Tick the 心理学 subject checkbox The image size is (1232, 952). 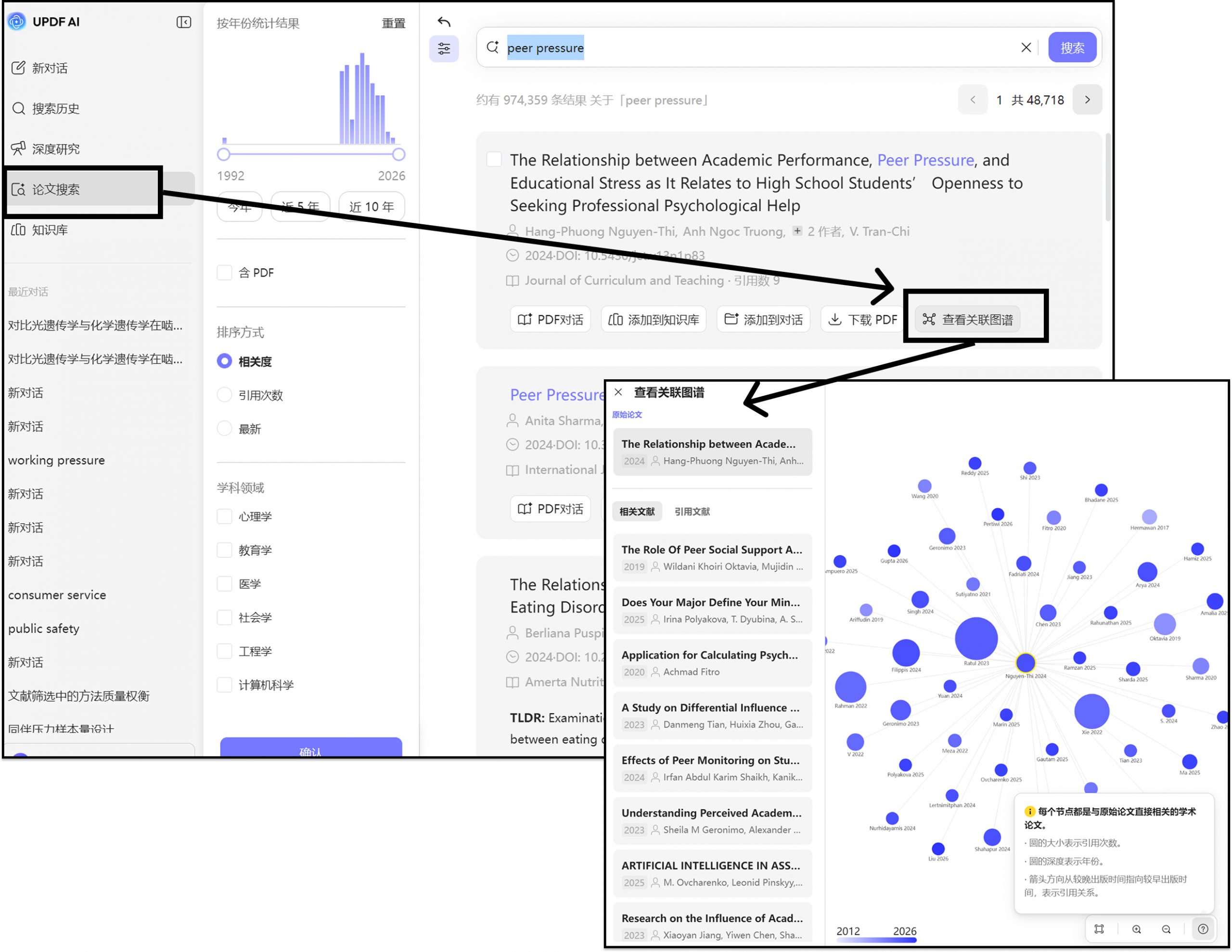coord(225,516)
